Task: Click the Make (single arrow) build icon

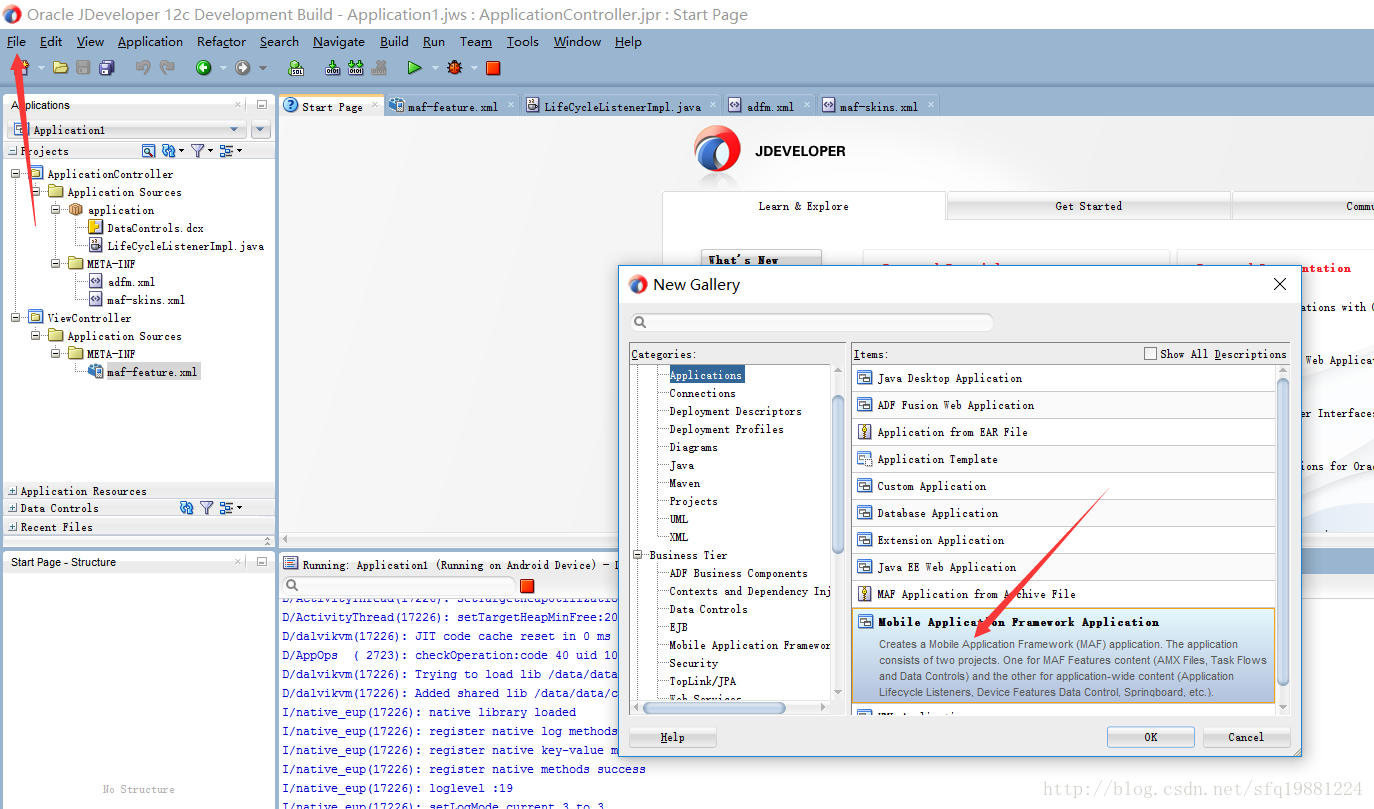Action: coord(333,68)
